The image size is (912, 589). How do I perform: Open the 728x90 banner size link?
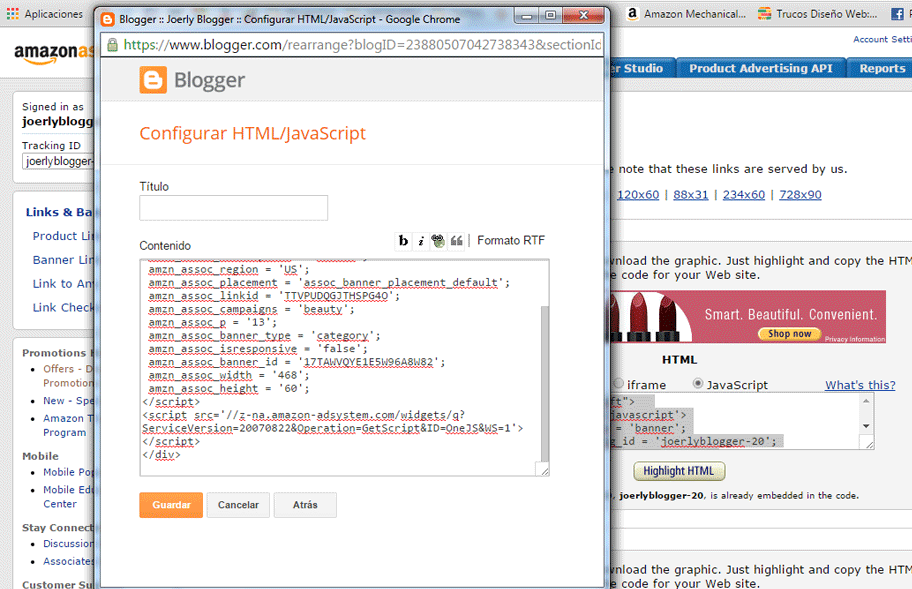800,195
